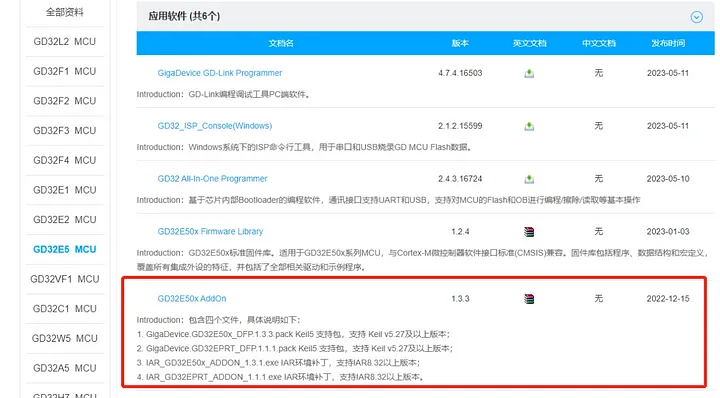Click the IAR_GD32E50x_ADDON_1.3.1.exe description line
Image resolution: width=720 pixels, height=398 pixels.
[x=279, y=362]
